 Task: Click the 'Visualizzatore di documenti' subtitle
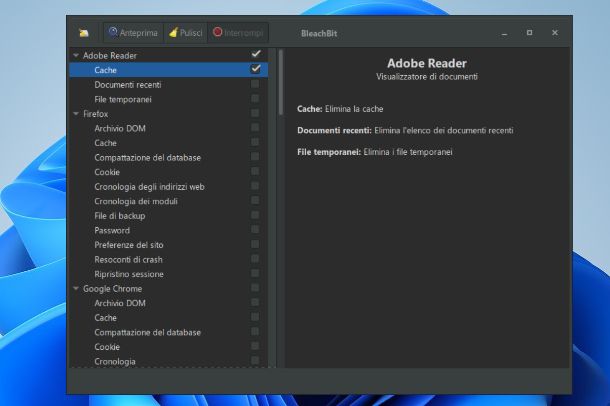coord(427,77)
